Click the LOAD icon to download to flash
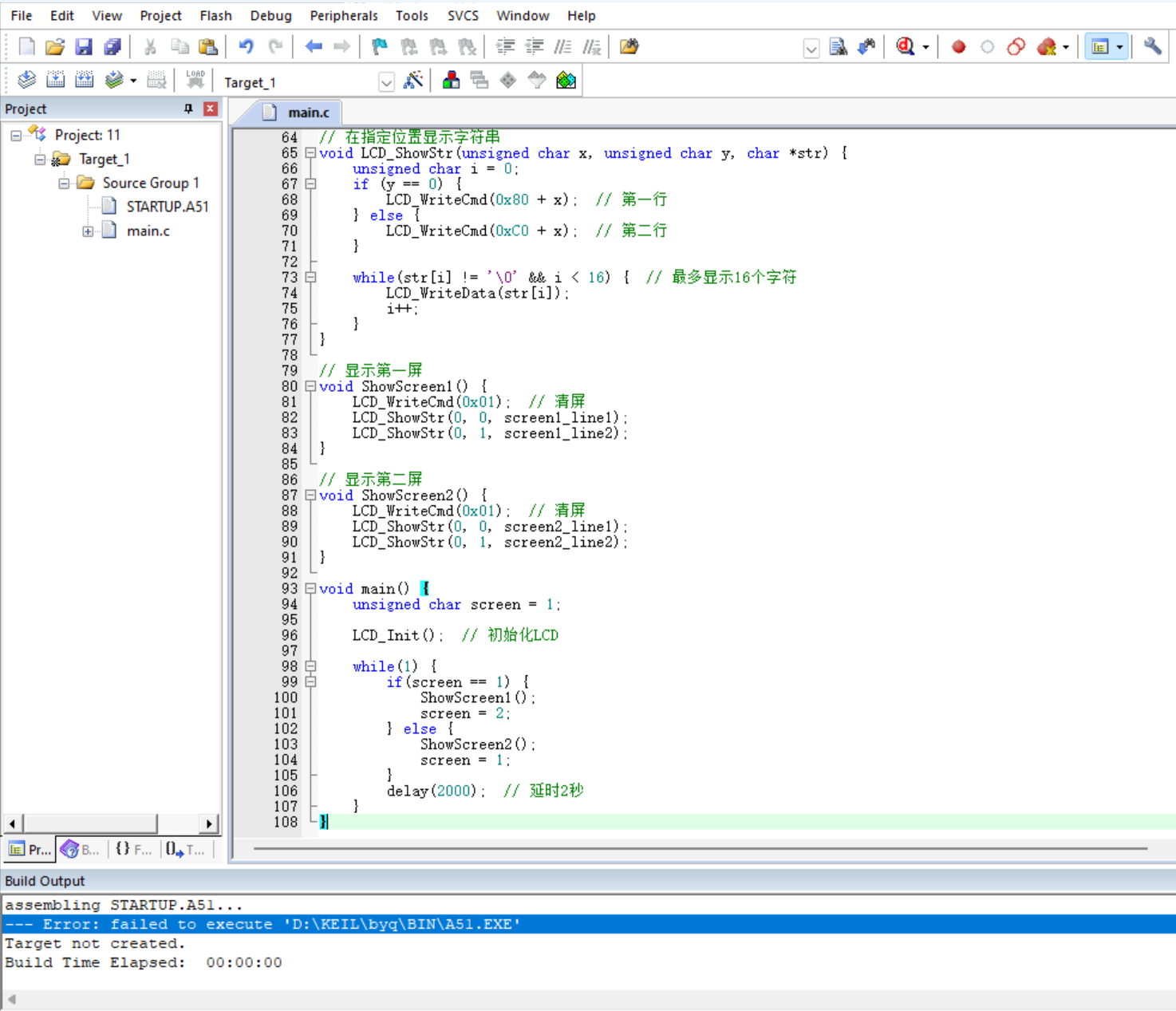This screenshot has width=1176, height=1011. [195, 79]
